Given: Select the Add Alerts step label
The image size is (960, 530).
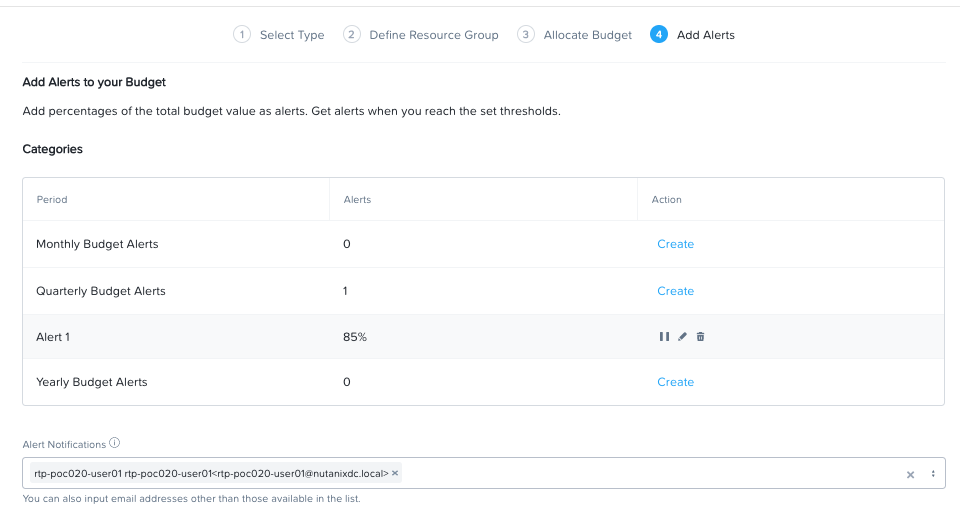Looking at the screenshot, I should pyautogui.click(x=705, y=35).
